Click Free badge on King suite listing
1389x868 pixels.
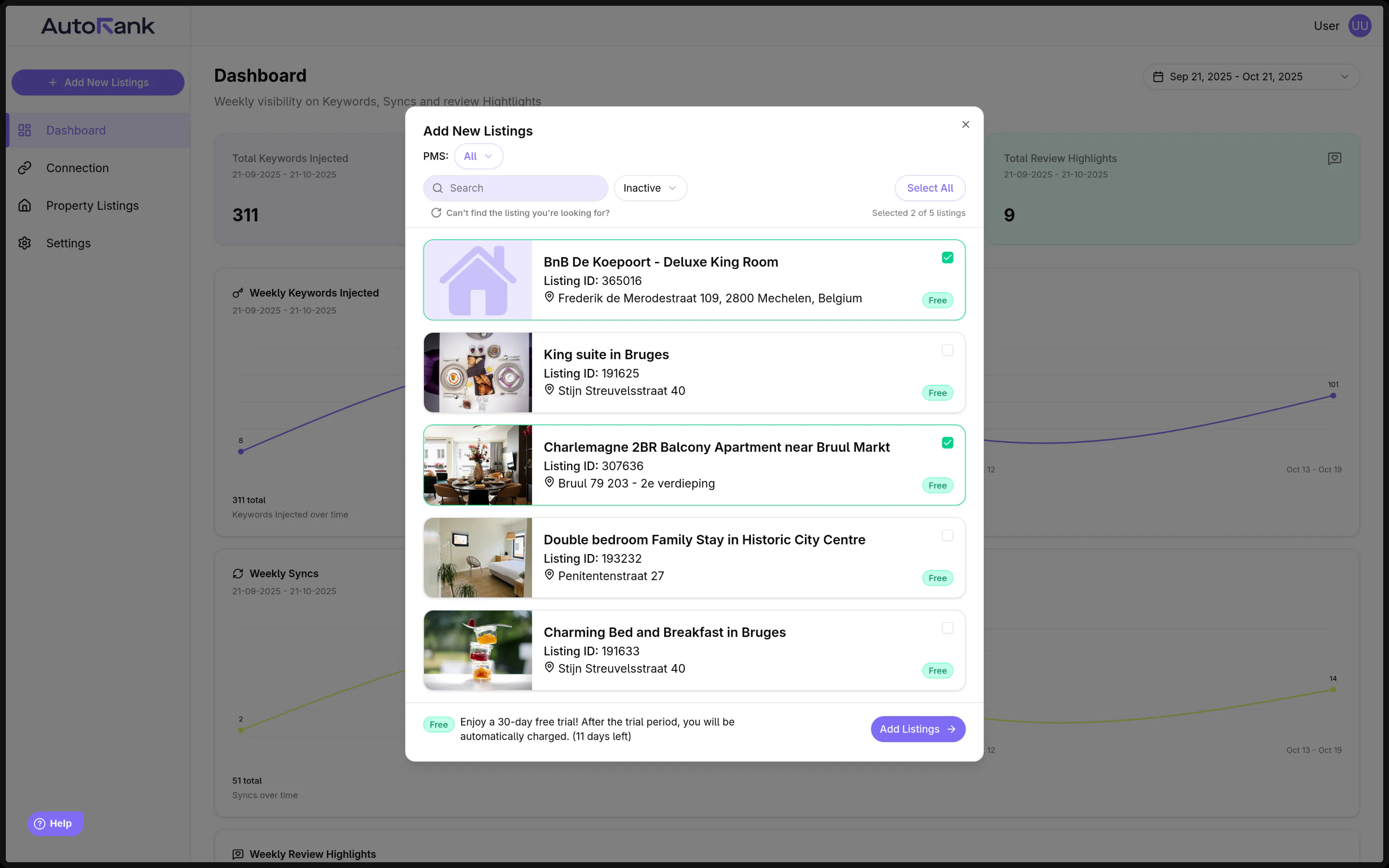pos(937,393)
